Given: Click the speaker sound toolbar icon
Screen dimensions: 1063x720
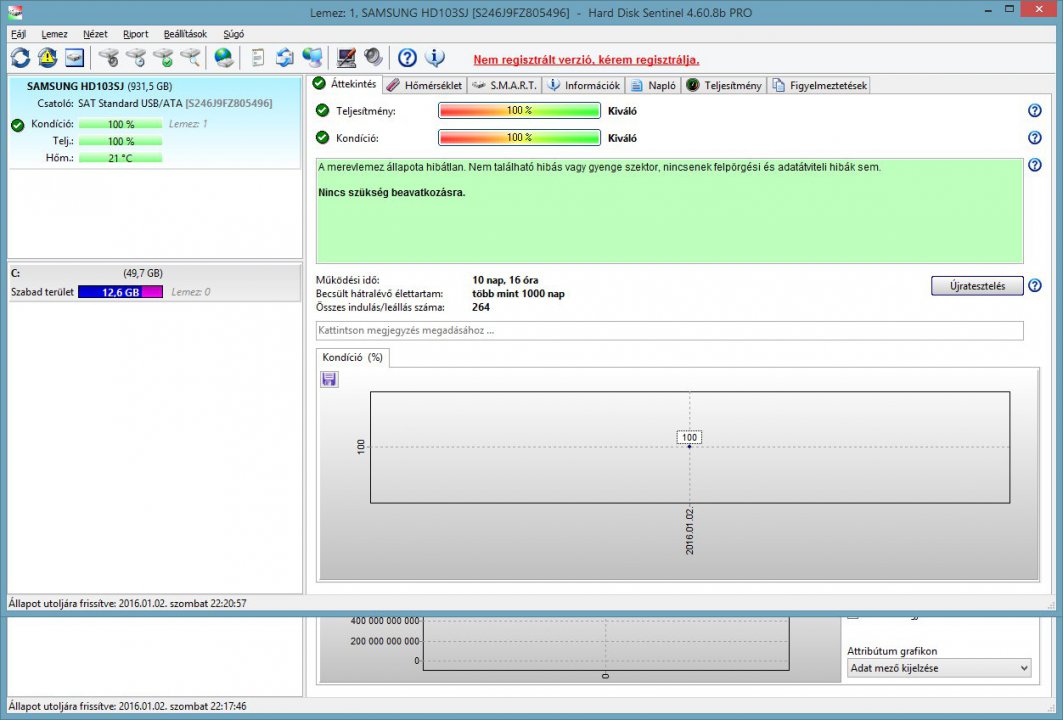Looking at the screenshot, I should coord(373,58).
